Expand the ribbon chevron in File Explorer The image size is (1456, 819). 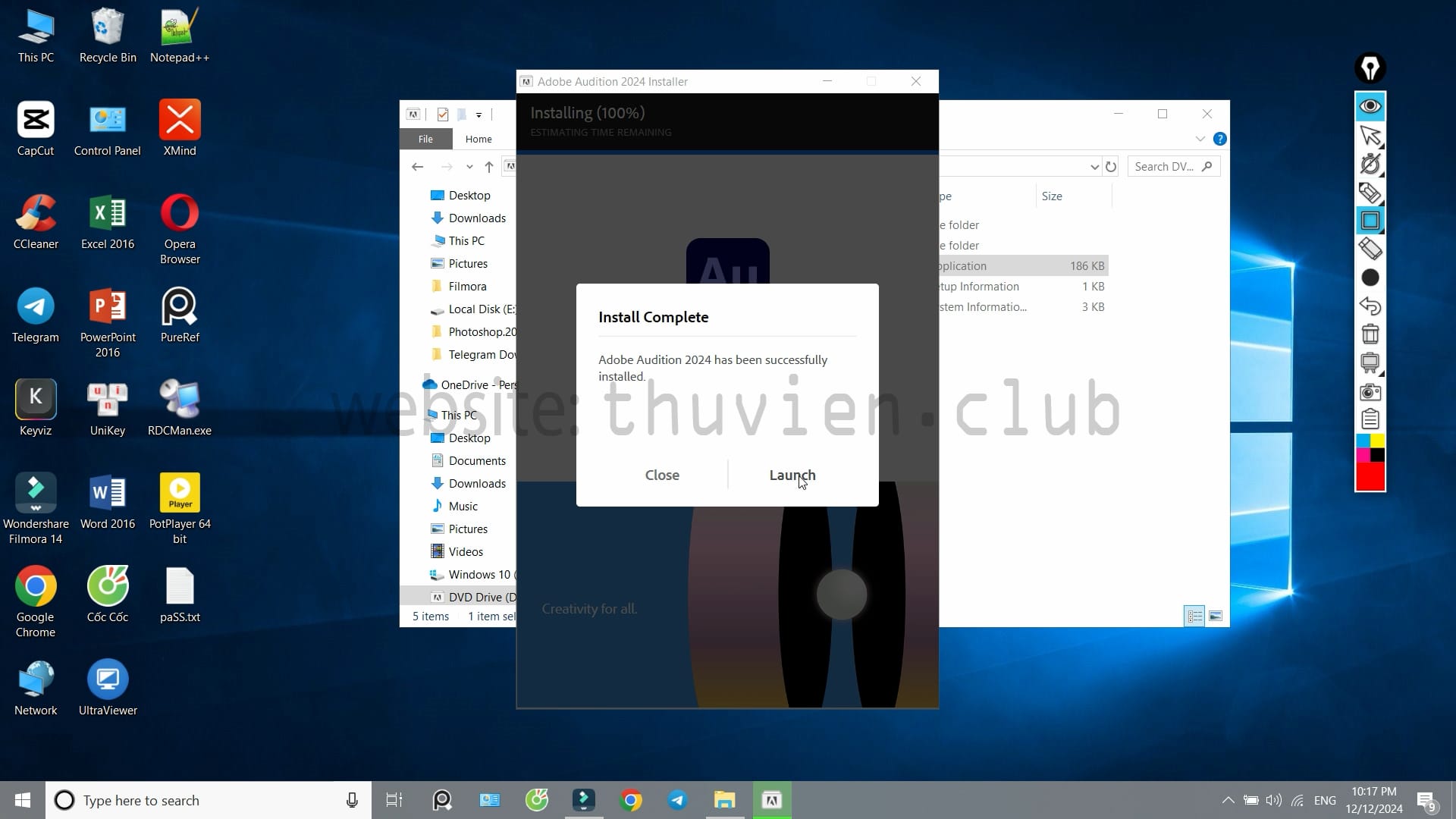point(1200,139)
